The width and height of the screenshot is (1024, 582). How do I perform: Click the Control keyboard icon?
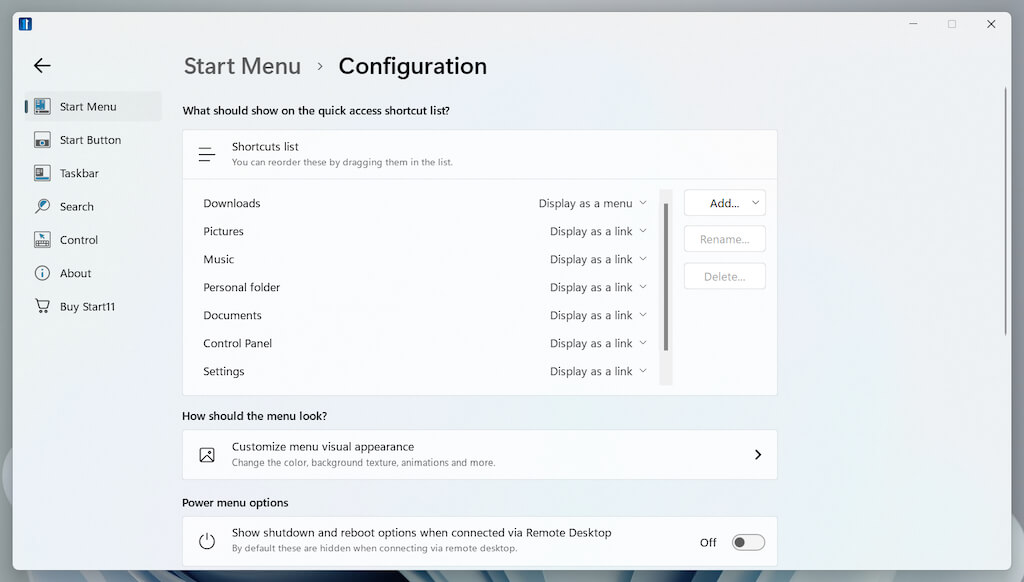coord(42,240)
